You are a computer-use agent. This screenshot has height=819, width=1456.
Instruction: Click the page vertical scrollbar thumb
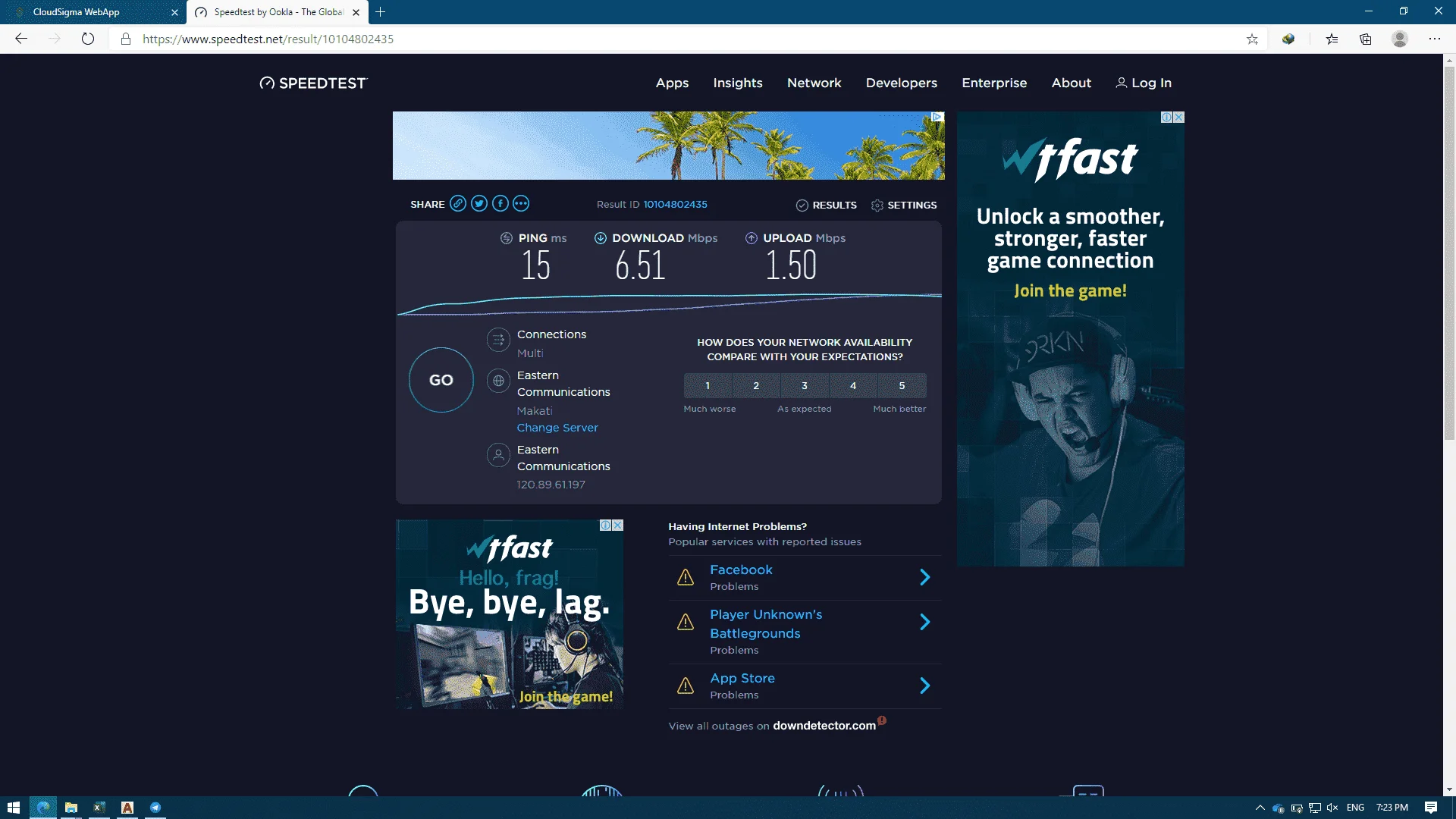point(1449,254)
